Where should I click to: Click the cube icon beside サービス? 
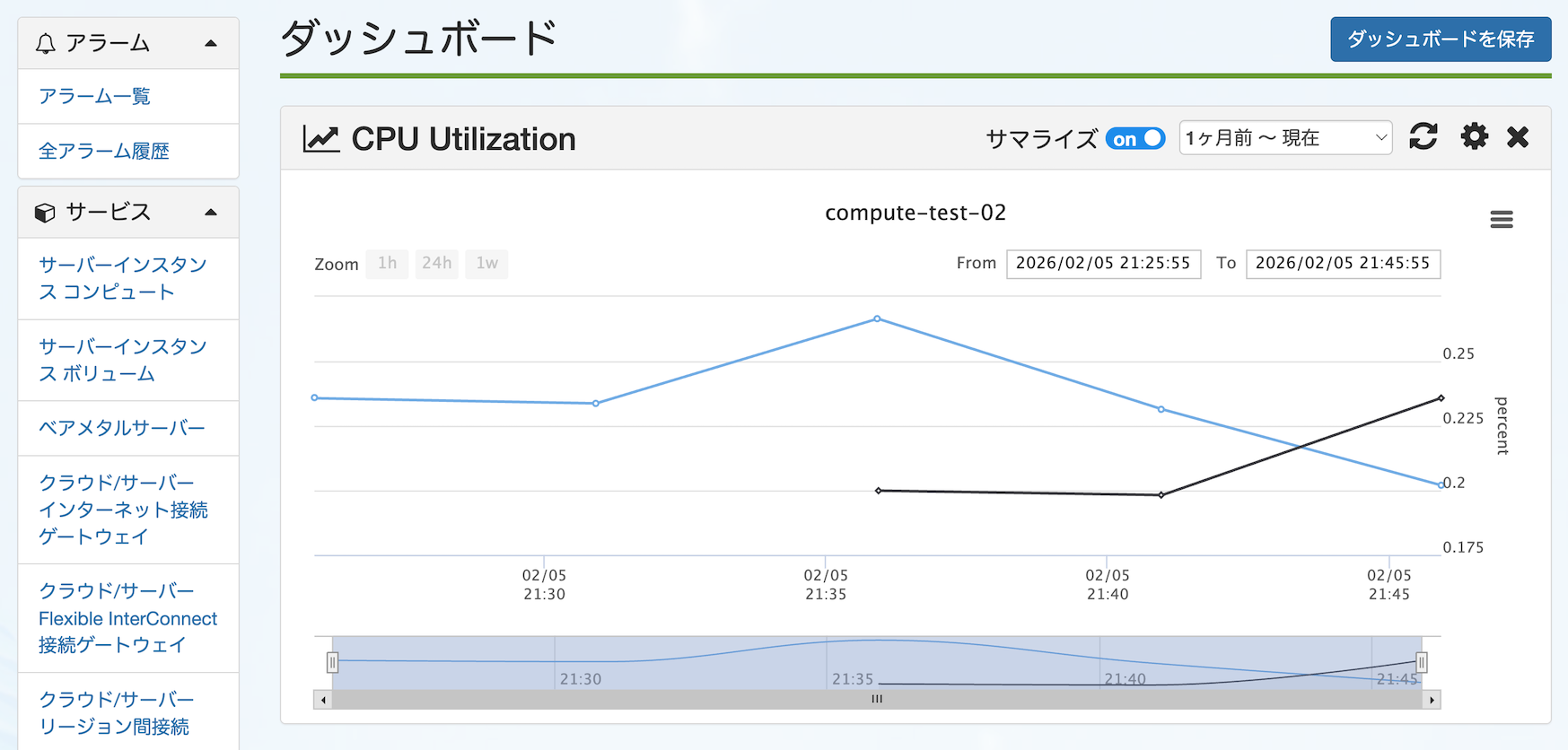click(x=45, y=213)
